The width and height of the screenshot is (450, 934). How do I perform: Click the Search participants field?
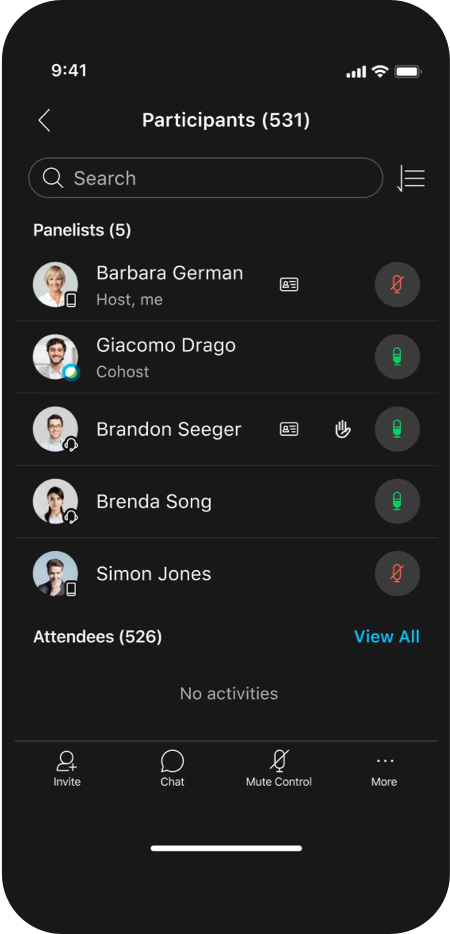(206, 178)
